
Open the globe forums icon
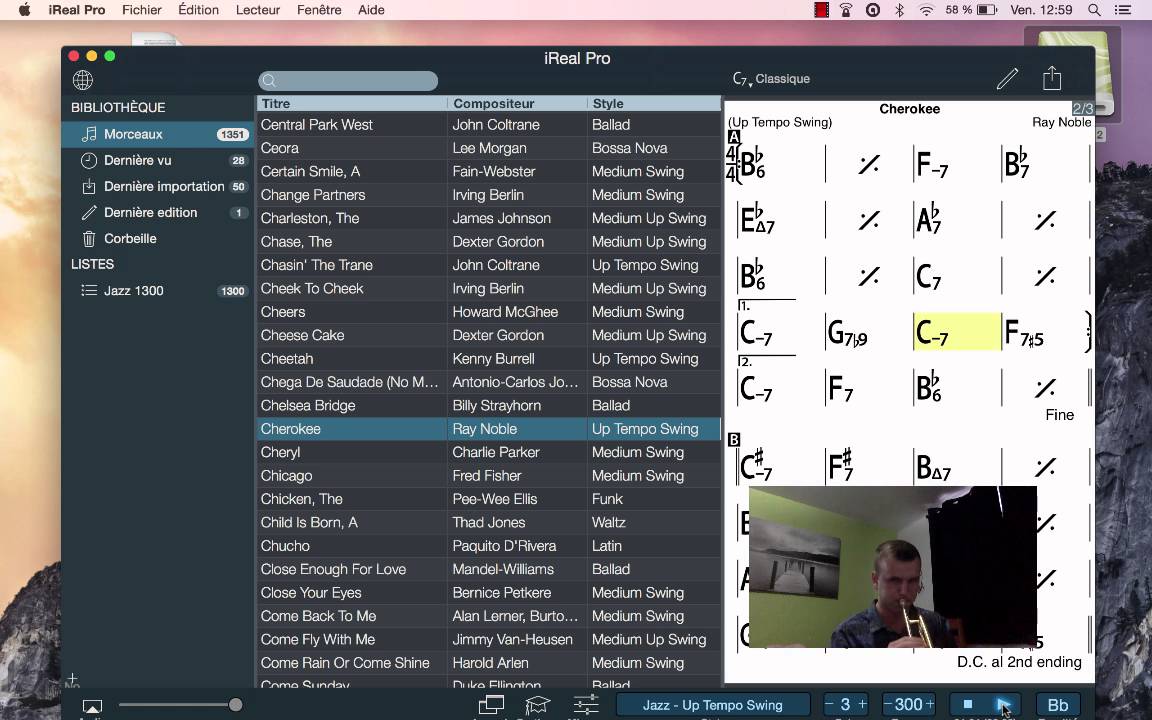click(83, 79)
